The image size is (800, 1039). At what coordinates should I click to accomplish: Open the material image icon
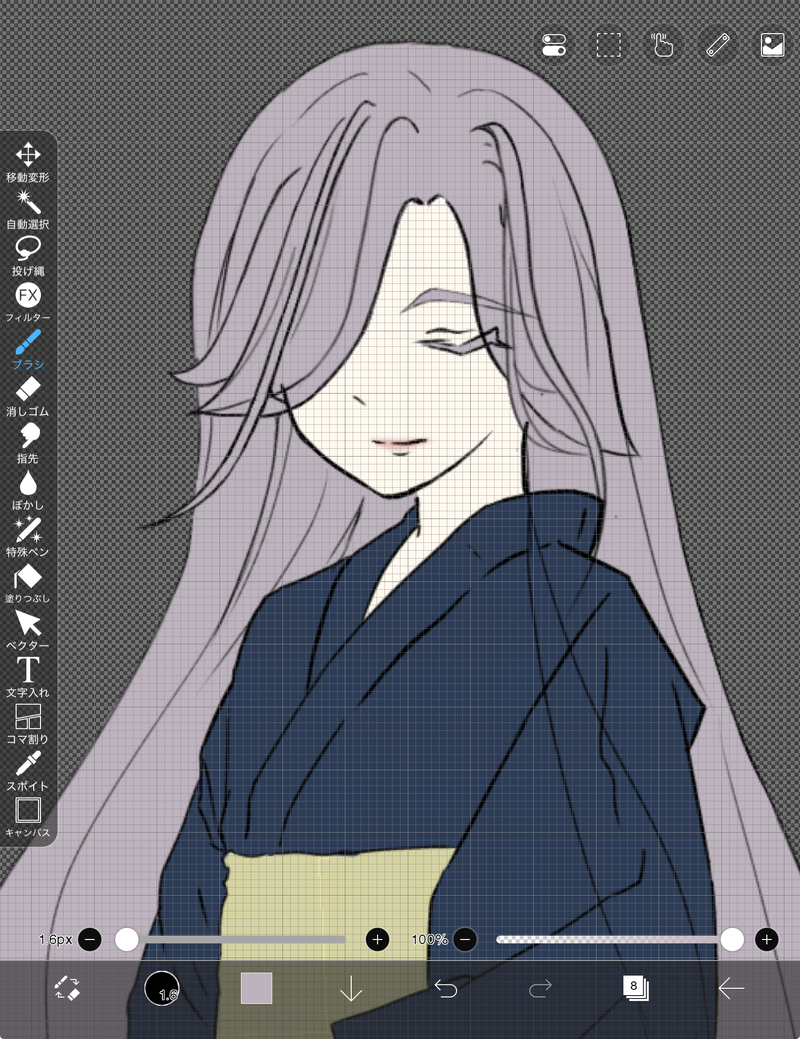773,45
